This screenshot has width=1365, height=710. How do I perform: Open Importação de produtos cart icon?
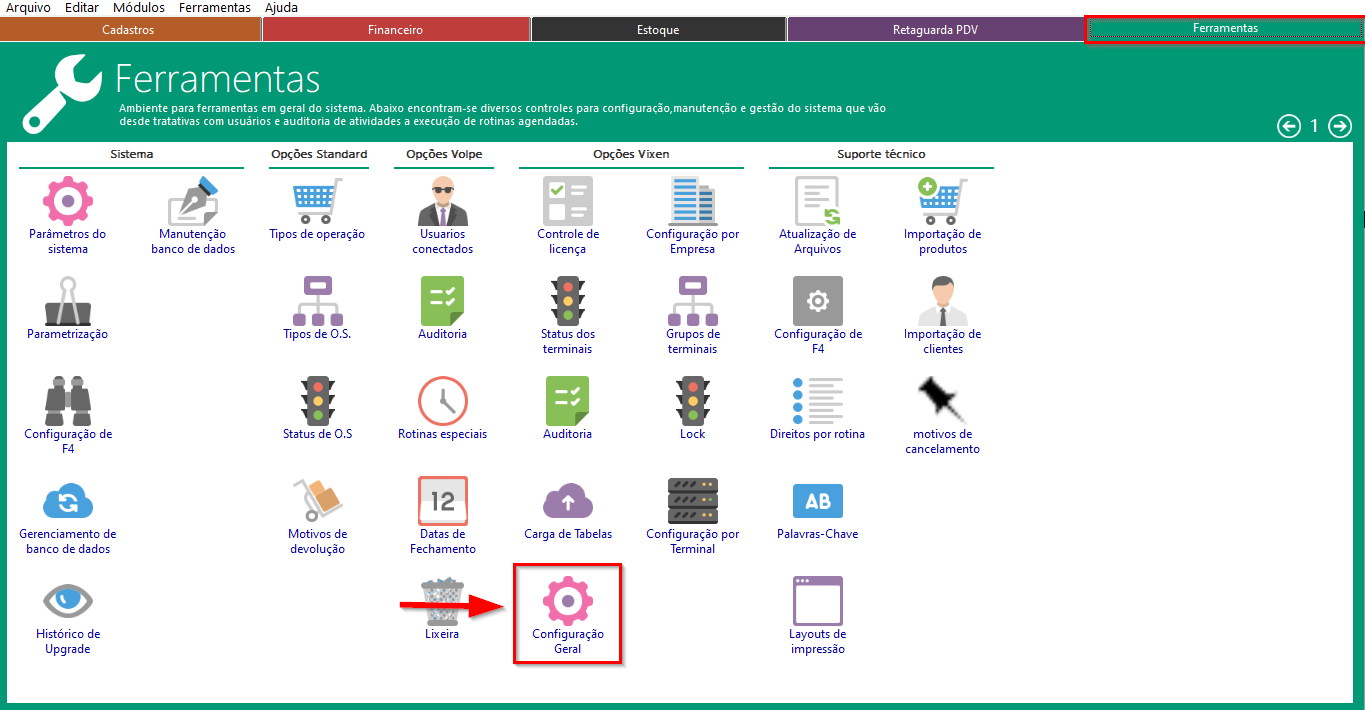pos(942,201)
